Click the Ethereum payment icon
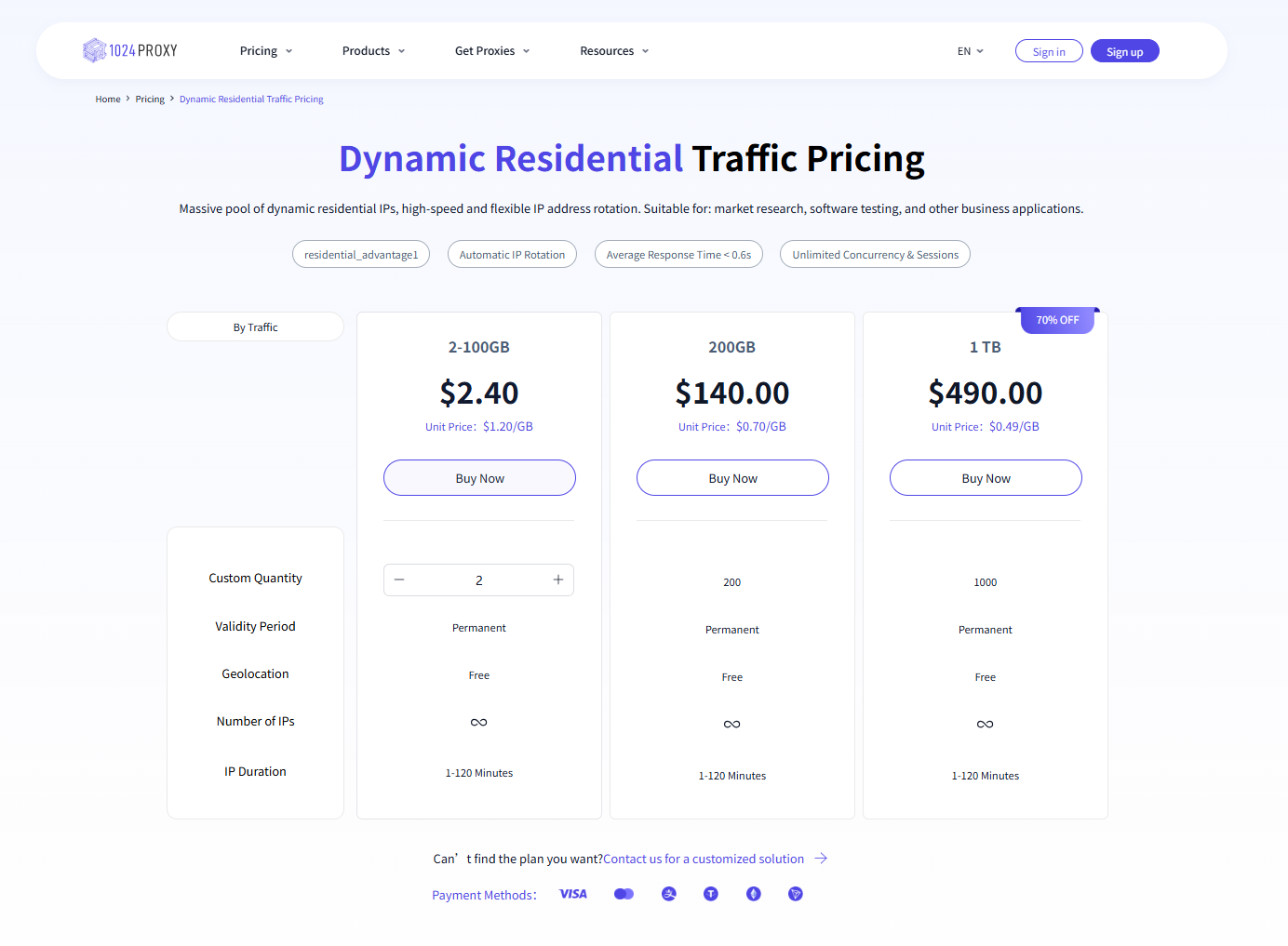This screenshot has height=946, width=1288. (754, 894)
